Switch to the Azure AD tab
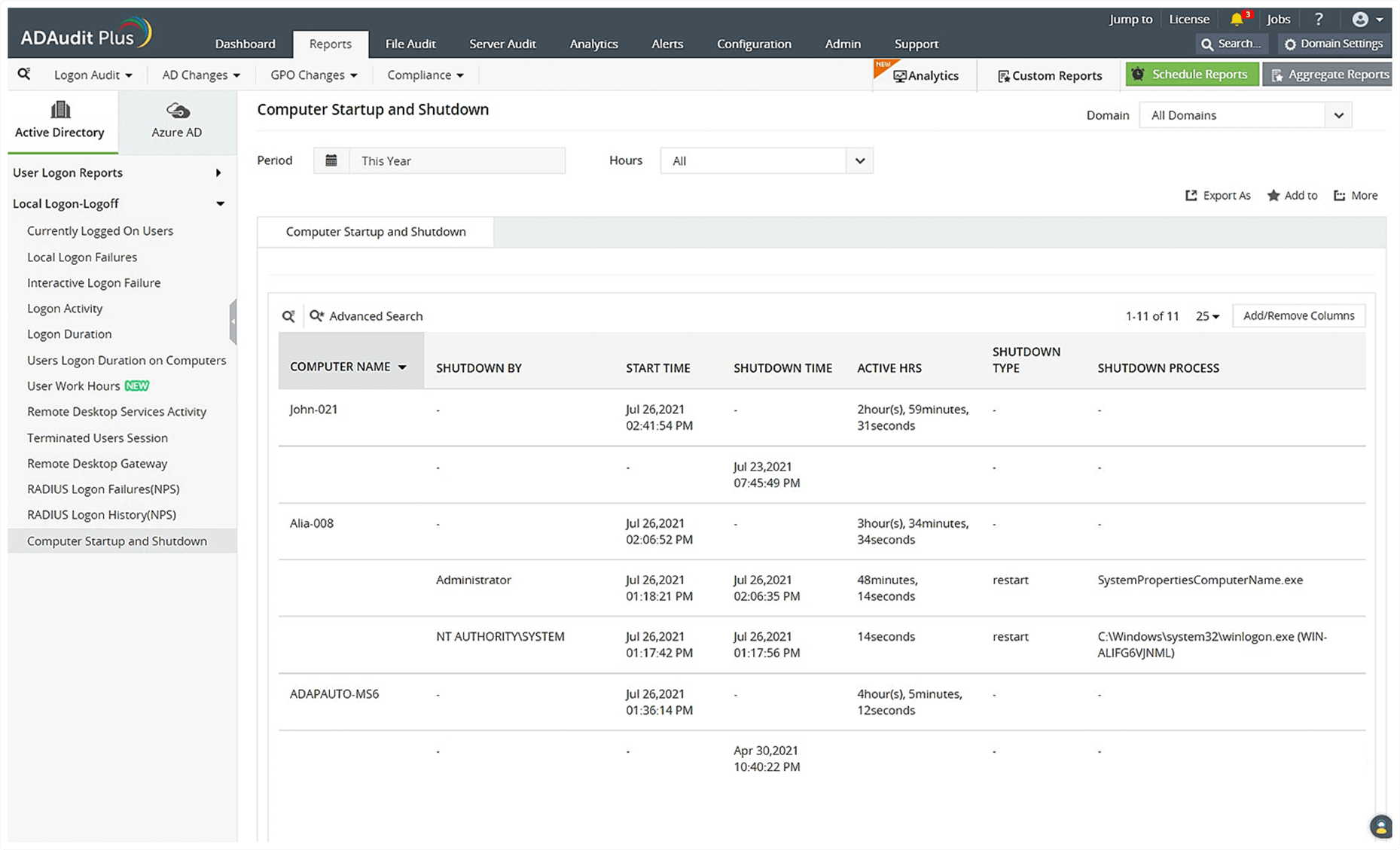This screenshot has width=1400, height=850. (x=176, y=120)
